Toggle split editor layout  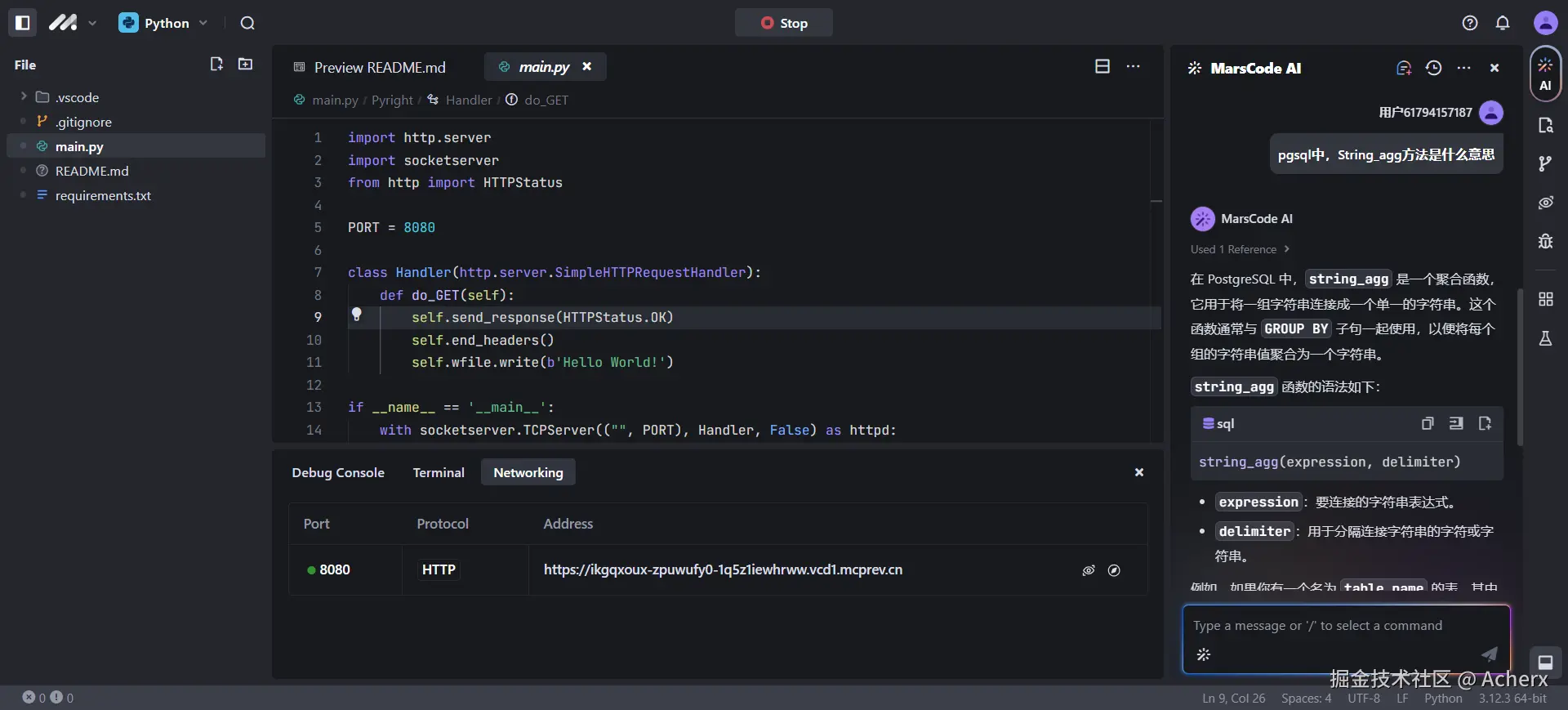pos(1102,66)
